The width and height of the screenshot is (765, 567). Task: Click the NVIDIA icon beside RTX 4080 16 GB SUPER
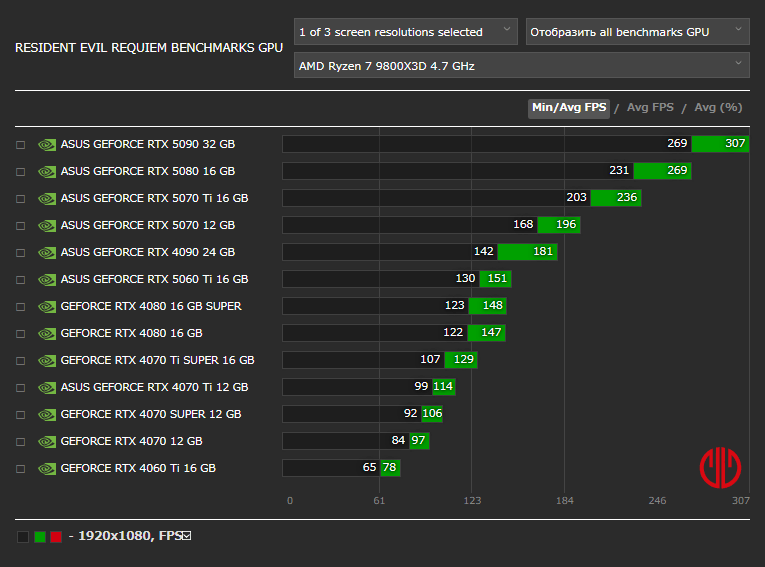point(46,306)
